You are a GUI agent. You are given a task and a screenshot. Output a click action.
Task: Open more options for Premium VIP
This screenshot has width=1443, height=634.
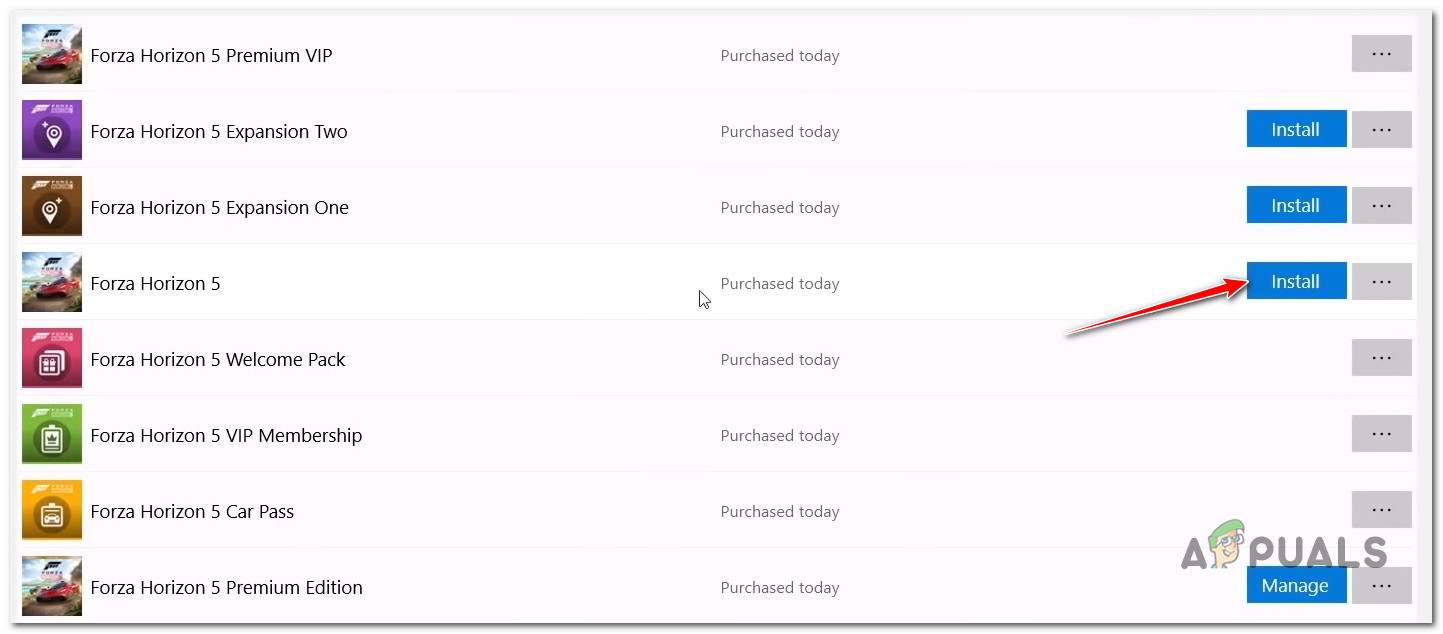pyautogui.click(x=1382, y=54)
